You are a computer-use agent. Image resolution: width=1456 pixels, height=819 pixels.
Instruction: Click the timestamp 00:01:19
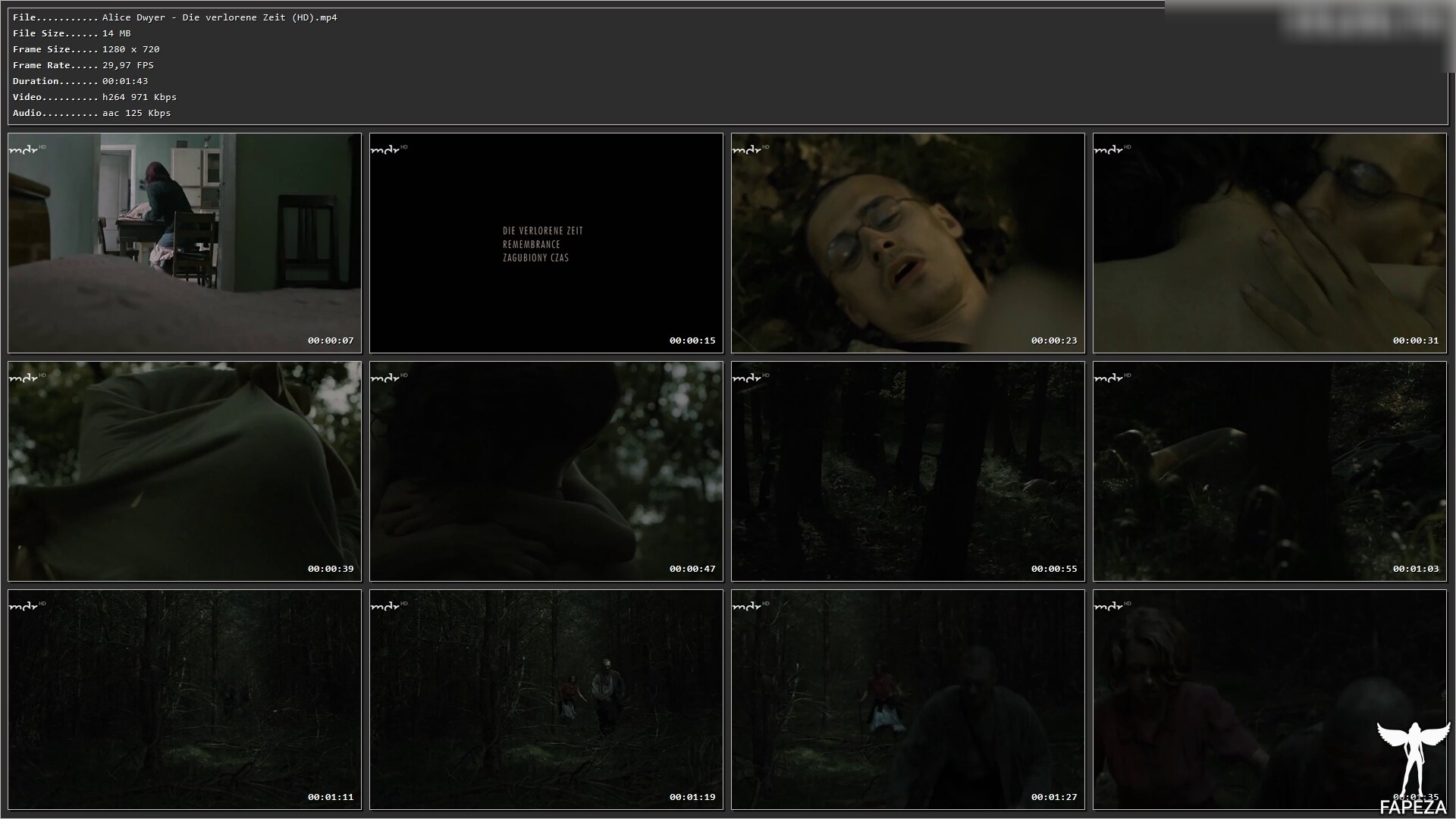click(692, 797)
